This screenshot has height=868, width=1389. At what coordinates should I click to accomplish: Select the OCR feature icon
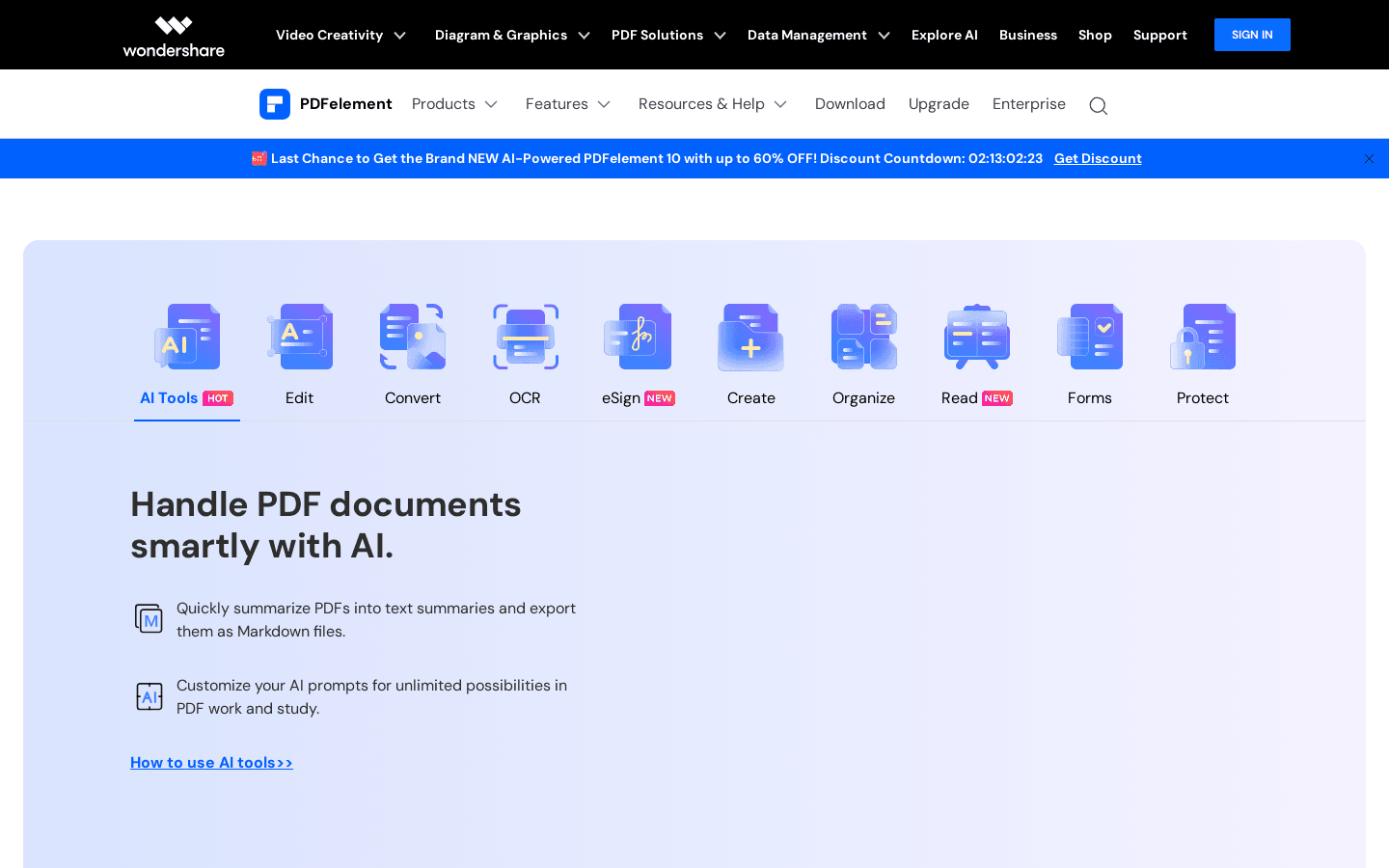525,337
